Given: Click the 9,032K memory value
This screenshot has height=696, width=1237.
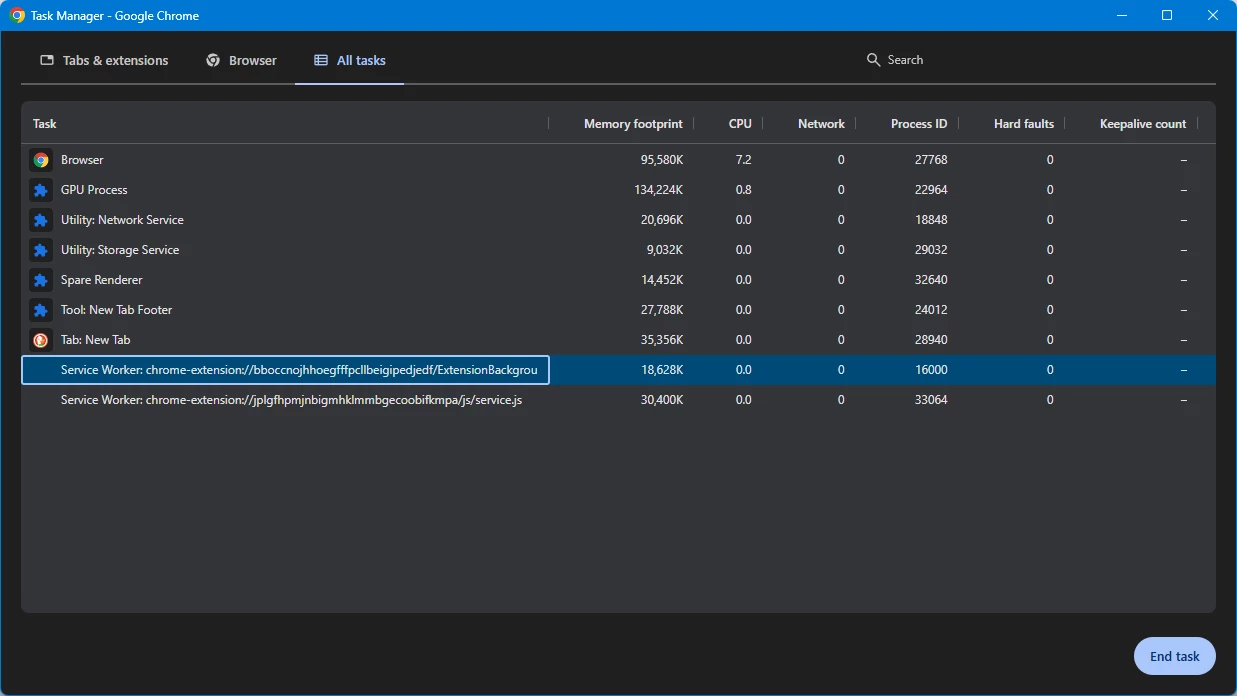Looking at the screenshot, I should point(665,250).
